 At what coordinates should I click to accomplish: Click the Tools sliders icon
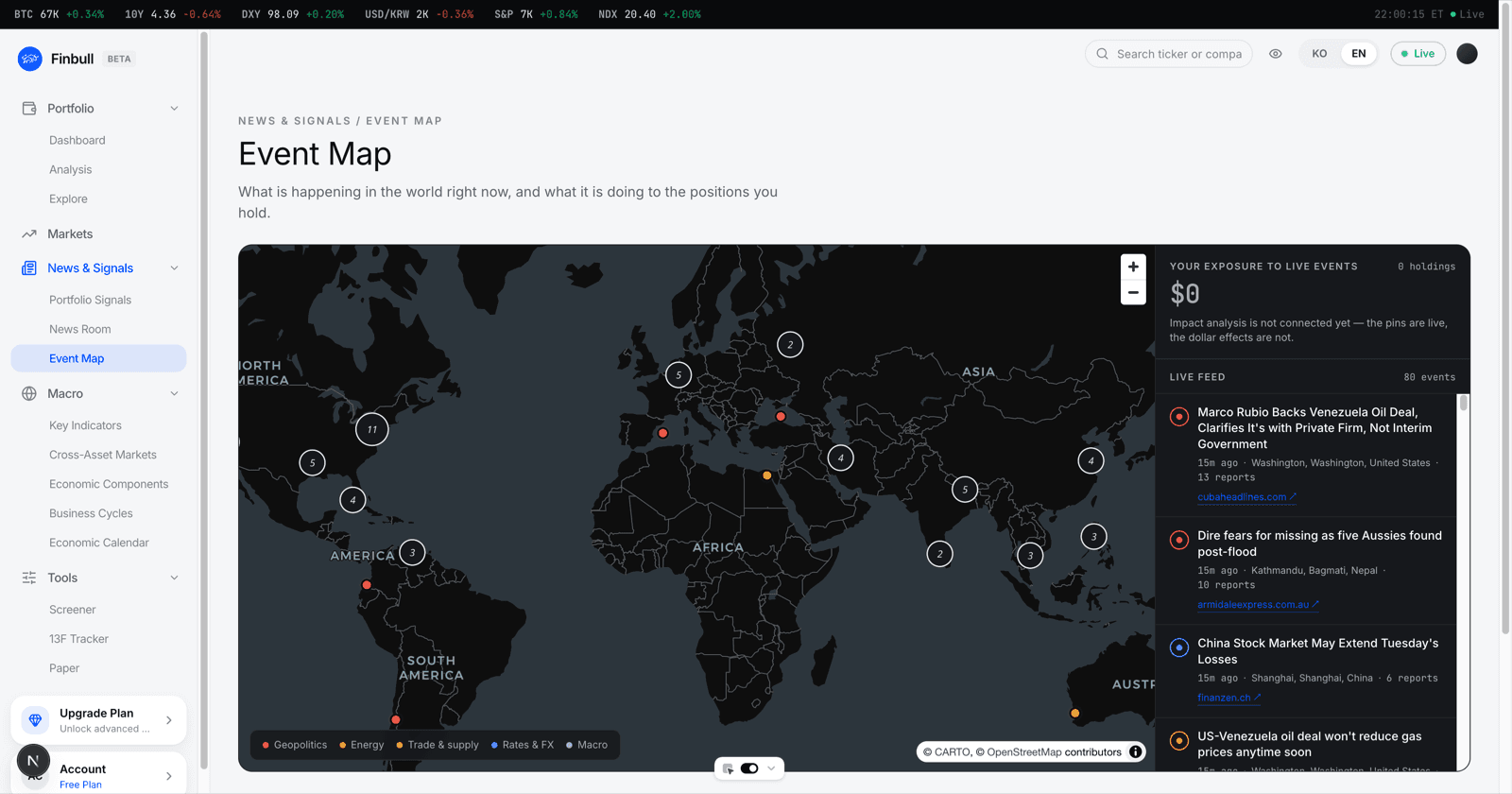pyautogui.click(x=29, y=578)
